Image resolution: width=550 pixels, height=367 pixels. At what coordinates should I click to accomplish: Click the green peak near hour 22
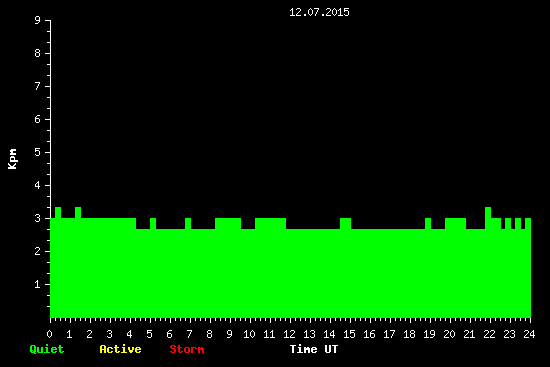click(488, 213)
